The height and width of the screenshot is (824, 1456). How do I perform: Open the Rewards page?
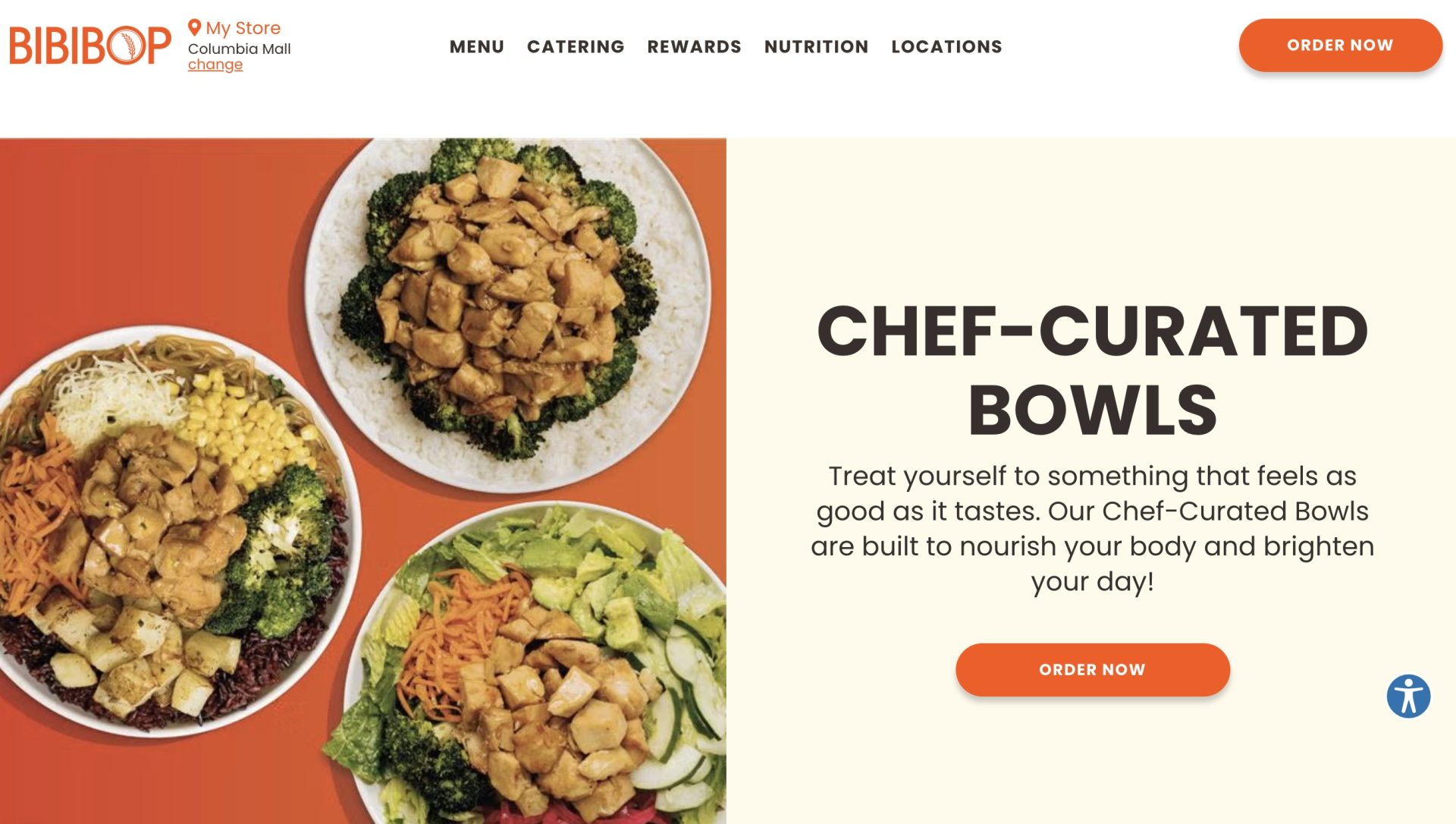pyautogui.click(x=694, y=46)
